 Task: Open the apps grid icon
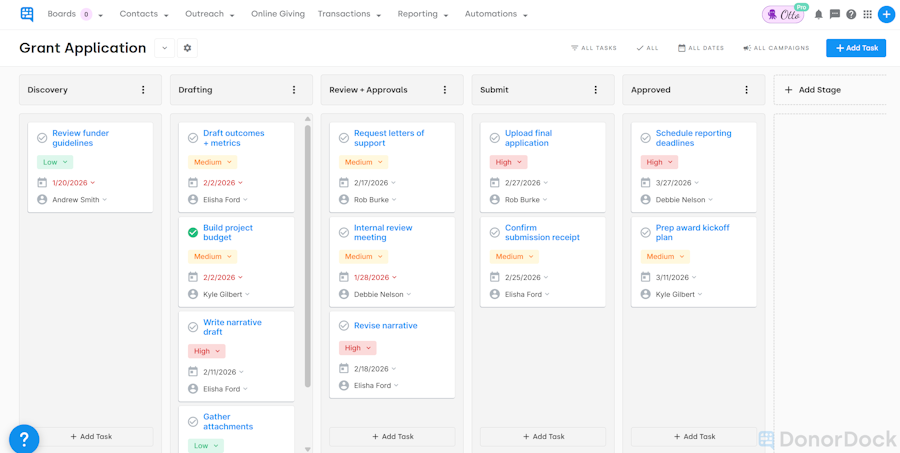pos(867,14)
